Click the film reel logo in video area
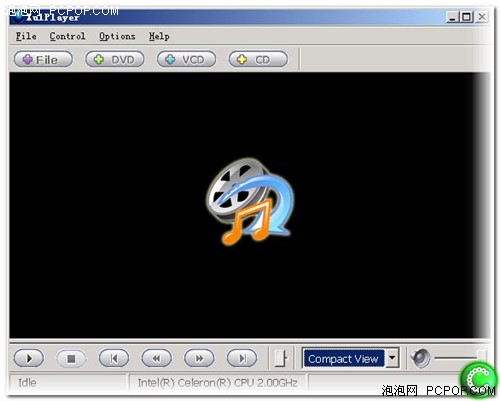Image resolution: width=500 pixels, height=401 pixels. [249, 202]
